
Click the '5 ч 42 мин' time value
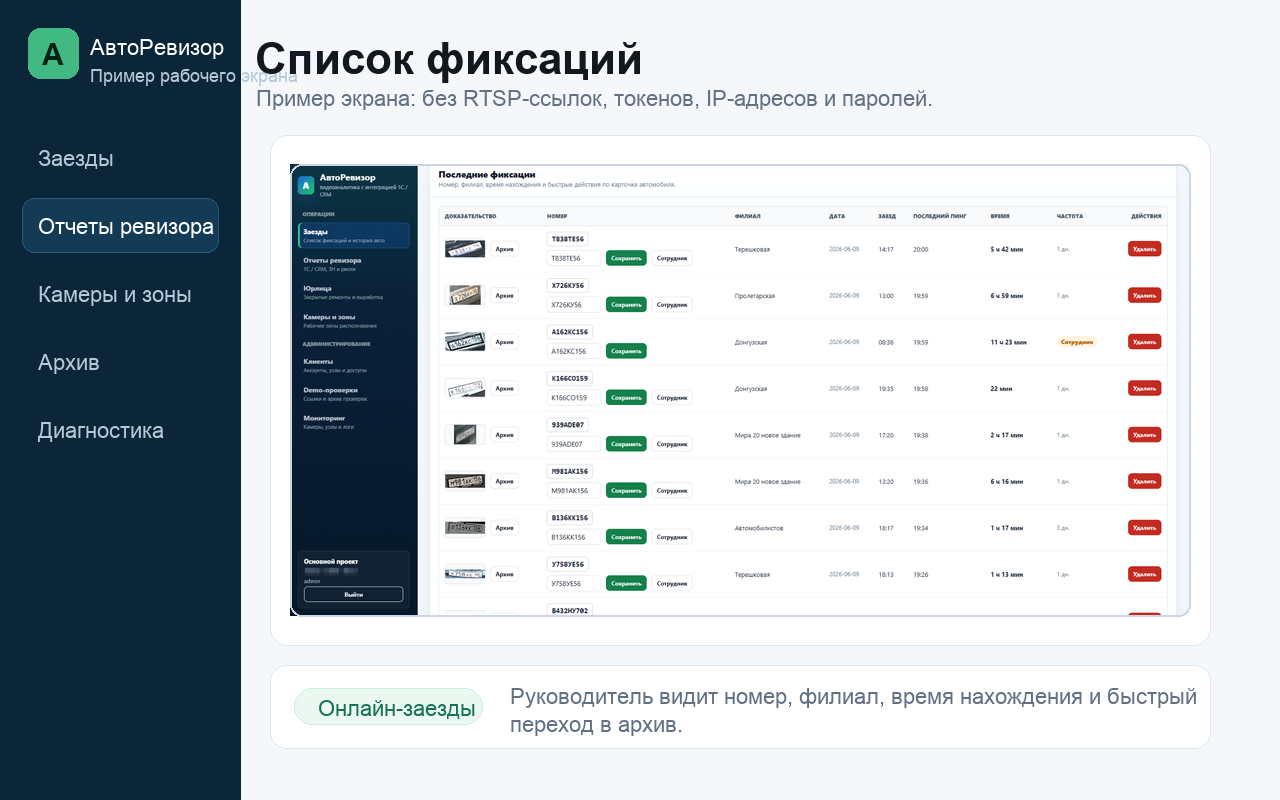point(1007,249)
